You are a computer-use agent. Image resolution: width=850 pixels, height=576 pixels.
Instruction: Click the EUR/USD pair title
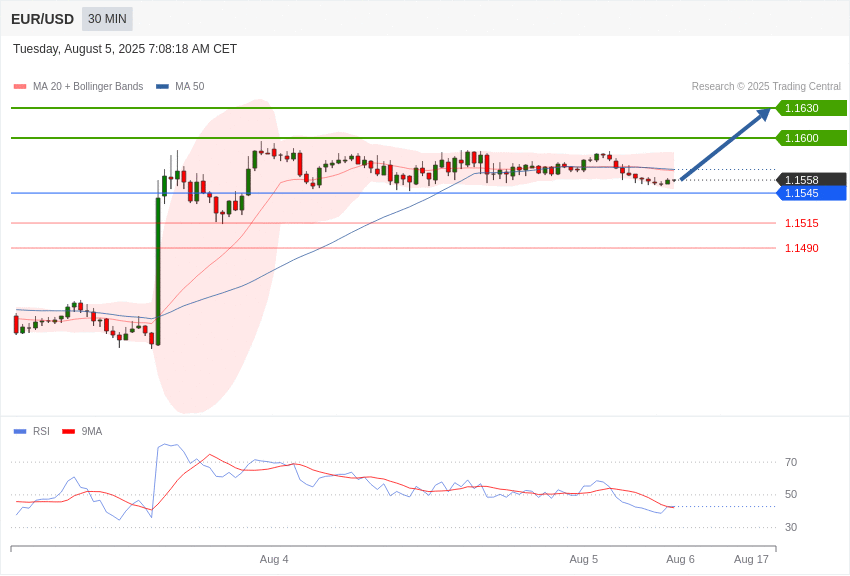(42, 20)
